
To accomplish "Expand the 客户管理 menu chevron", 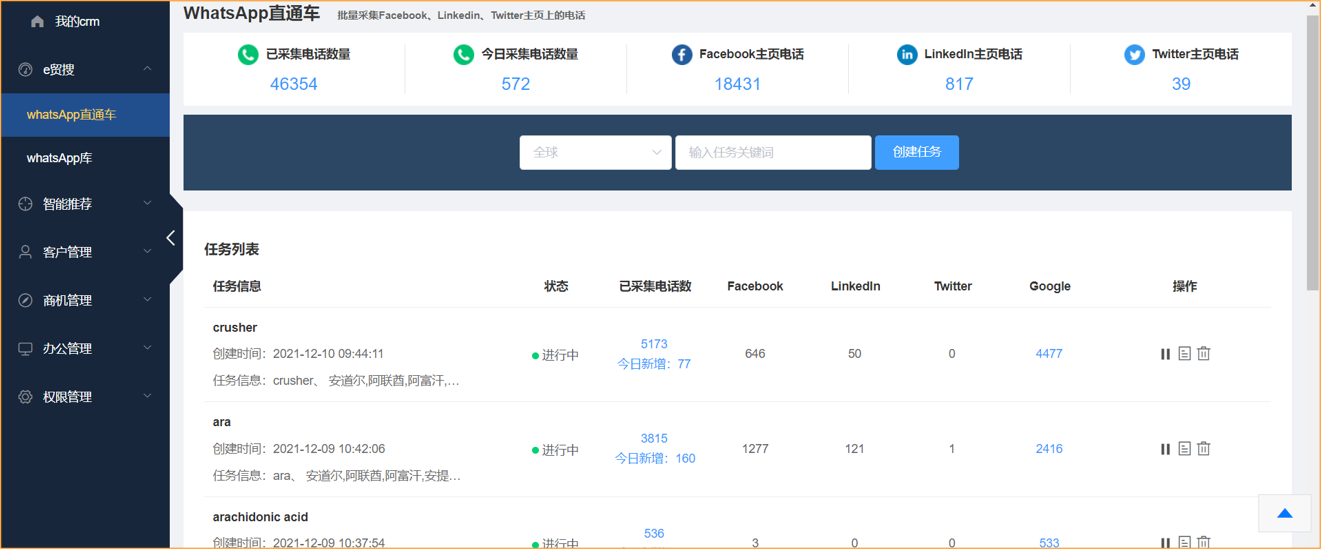I will pyautogui.click(x=147, y=252).
